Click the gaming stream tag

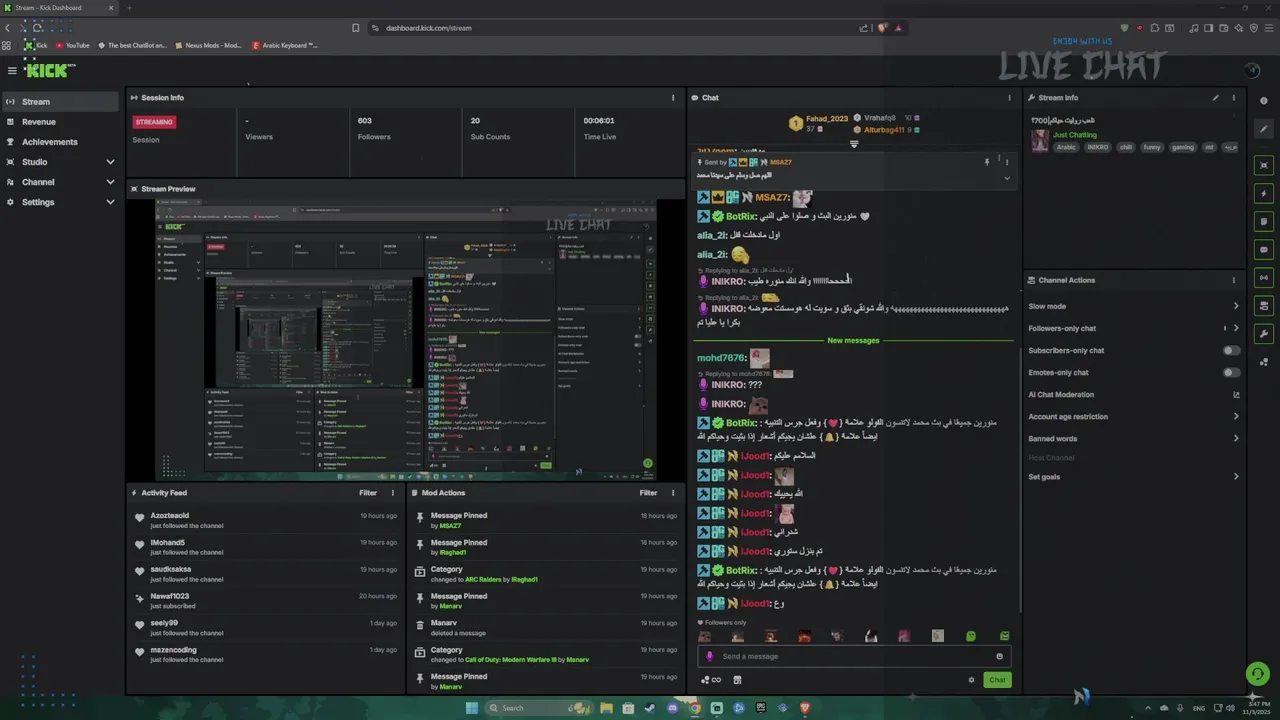(1183, 147)
